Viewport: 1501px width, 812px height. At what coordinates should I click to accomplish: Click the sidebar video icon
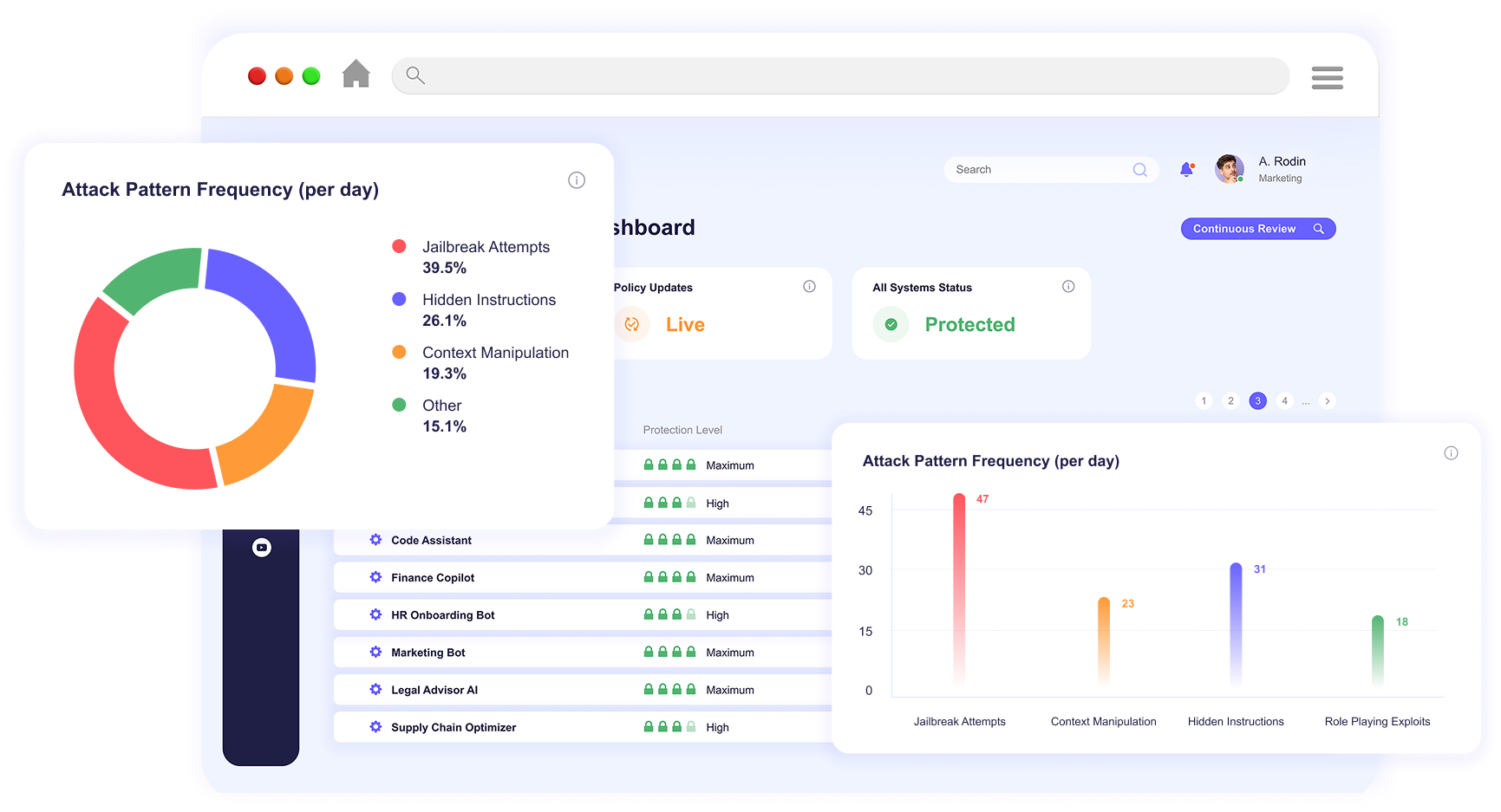click(x=261, y=548)
